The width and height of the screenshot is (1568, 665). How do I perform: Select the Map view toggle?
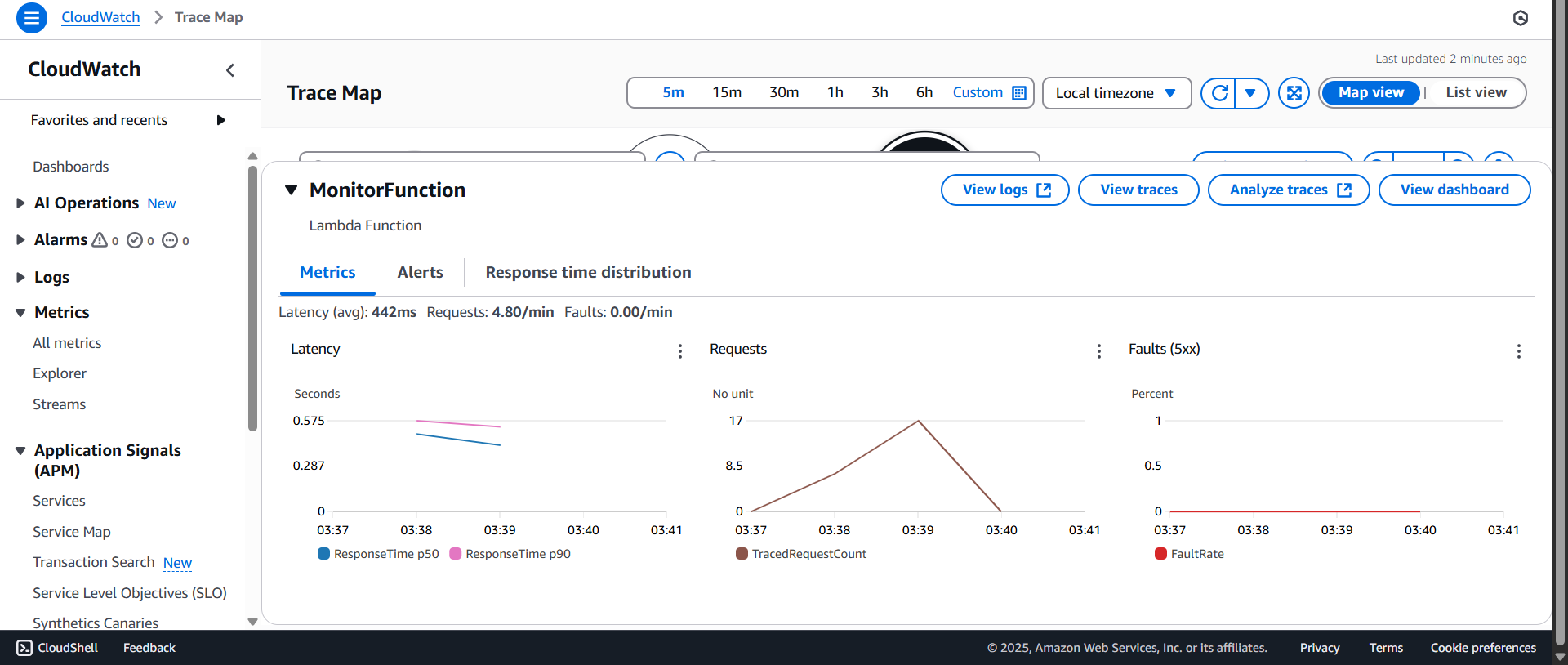1370,93
